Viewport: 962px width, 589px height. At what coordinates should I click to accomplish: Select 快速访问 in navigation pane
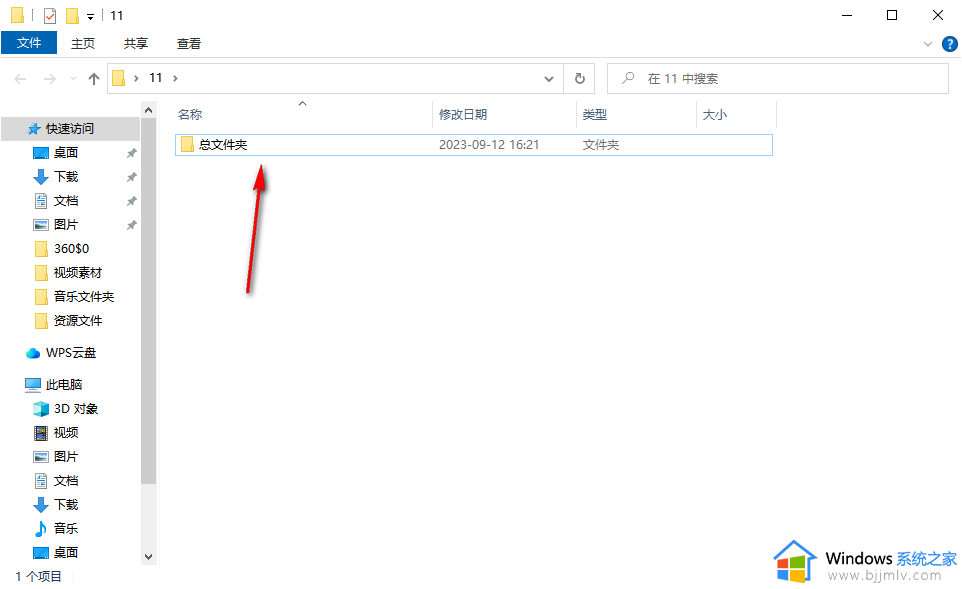point(69,129)
